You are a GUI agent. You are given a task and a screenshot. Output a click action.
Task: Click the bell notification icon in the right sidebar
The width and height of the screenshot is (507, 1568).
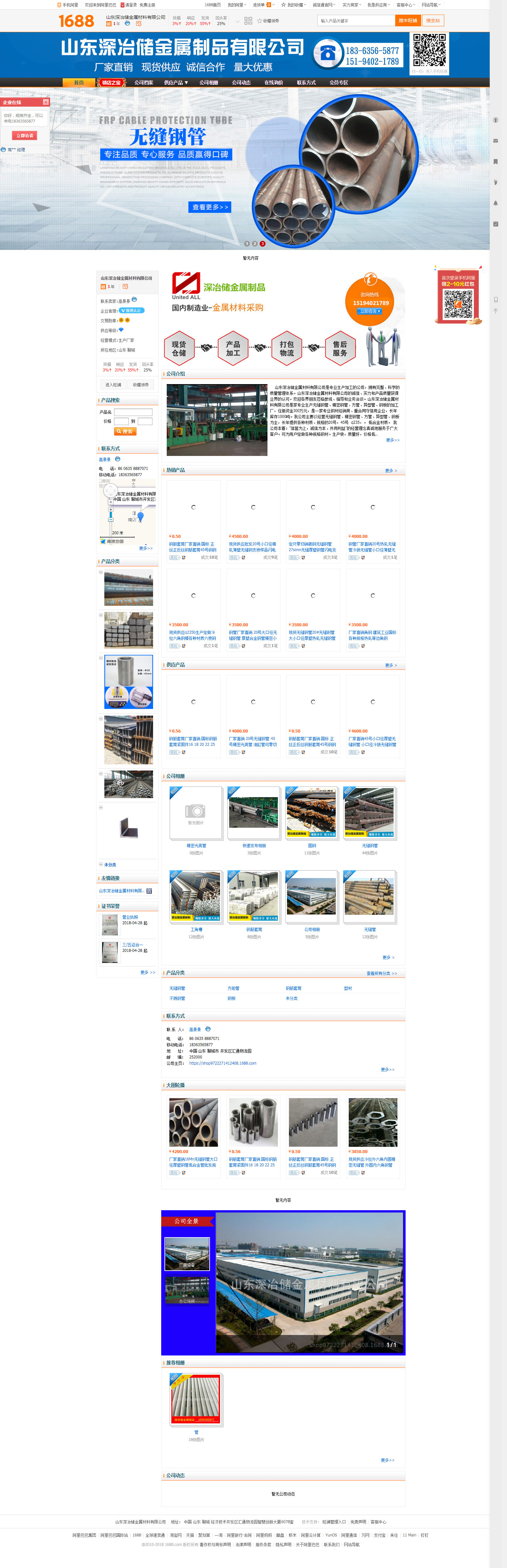495,203
